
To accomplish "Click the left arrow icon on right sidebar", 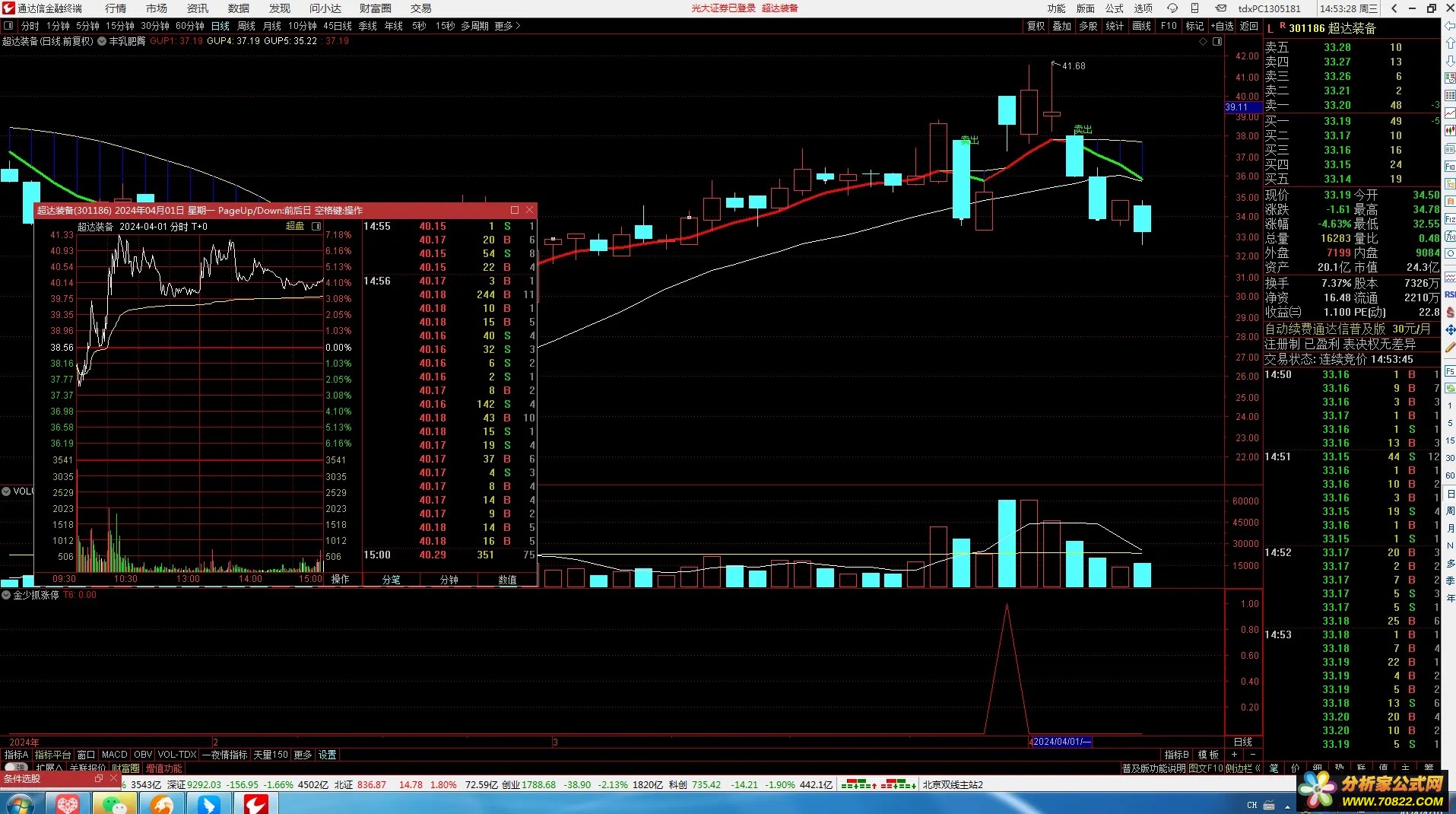I will pos(1449,26).
